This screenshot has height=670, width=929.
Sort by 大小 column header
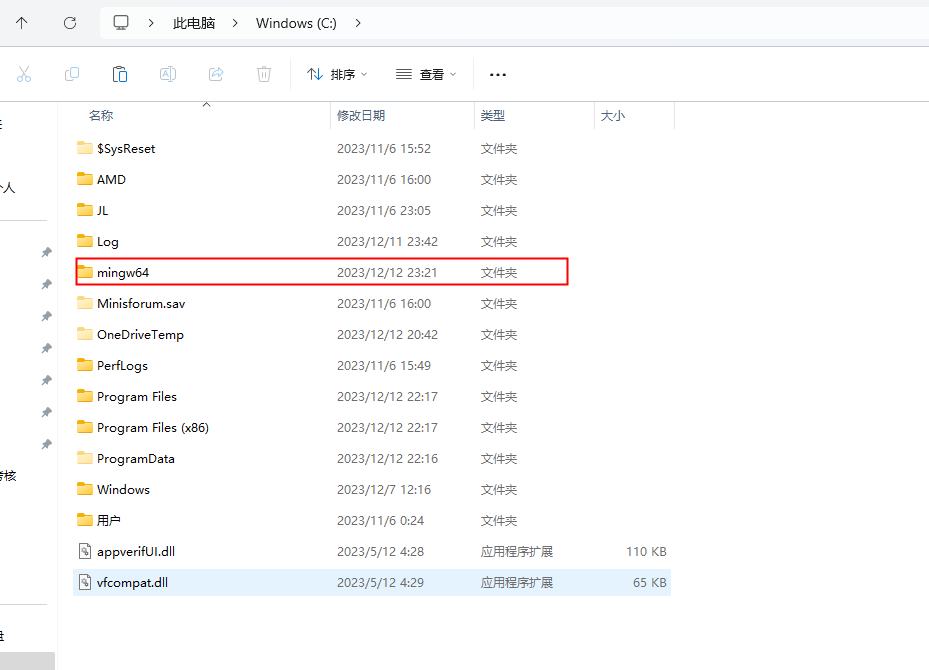(613, 116)
